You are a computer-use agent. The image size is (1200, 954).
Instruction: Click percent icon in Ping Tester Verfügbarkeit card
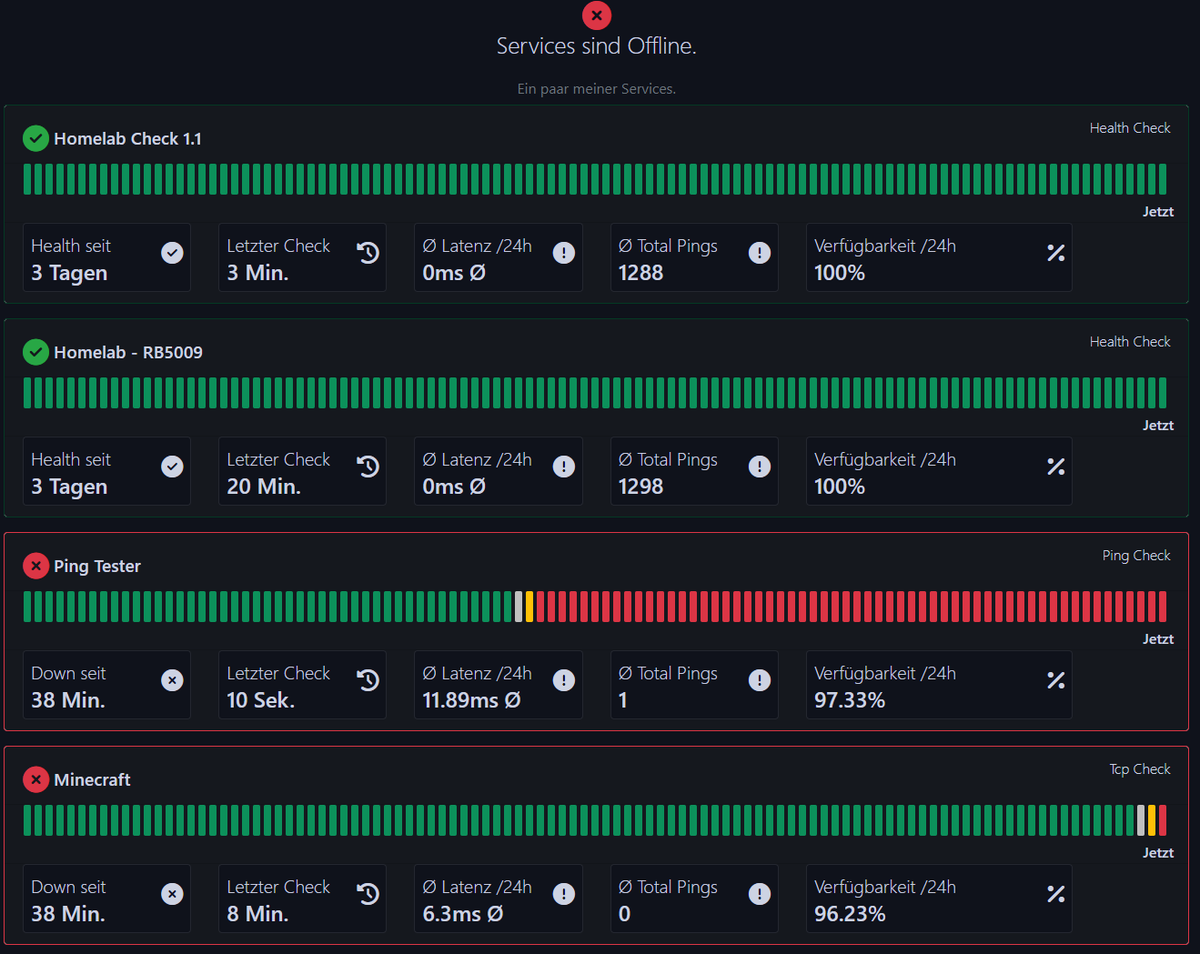[1055, 681]
